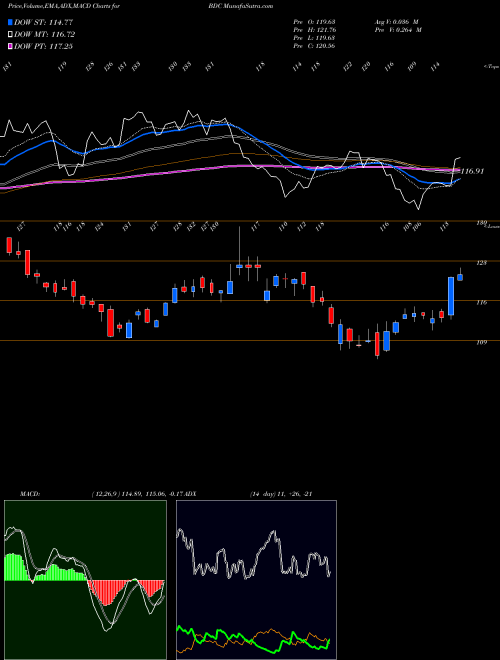Click the 'Avg V: 0.086 M' volume text

coord(396,22)
